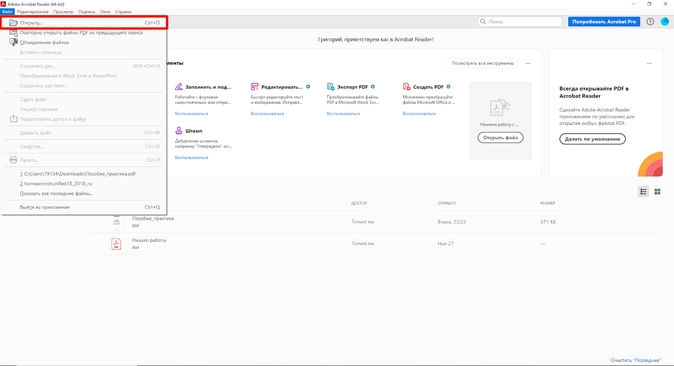The height and width of the screenshot is (366, 674).
Task: Open recent file 1 Пособие_практика.pdf from menu
Action: pyautogui.click(x=84, y=174)
